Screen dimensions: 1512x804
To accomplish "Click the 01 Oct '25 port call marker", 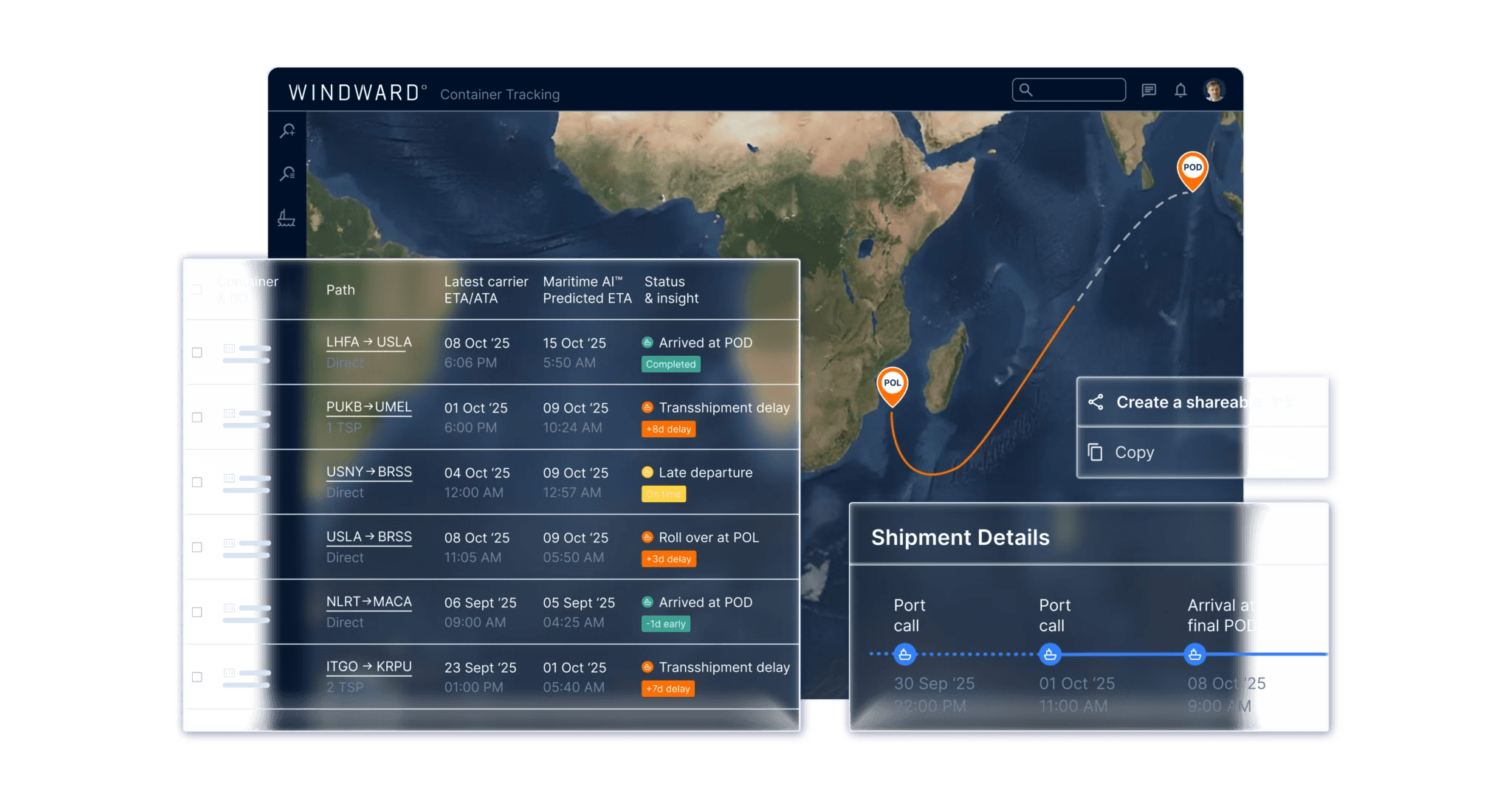I will coord(1050,654).
